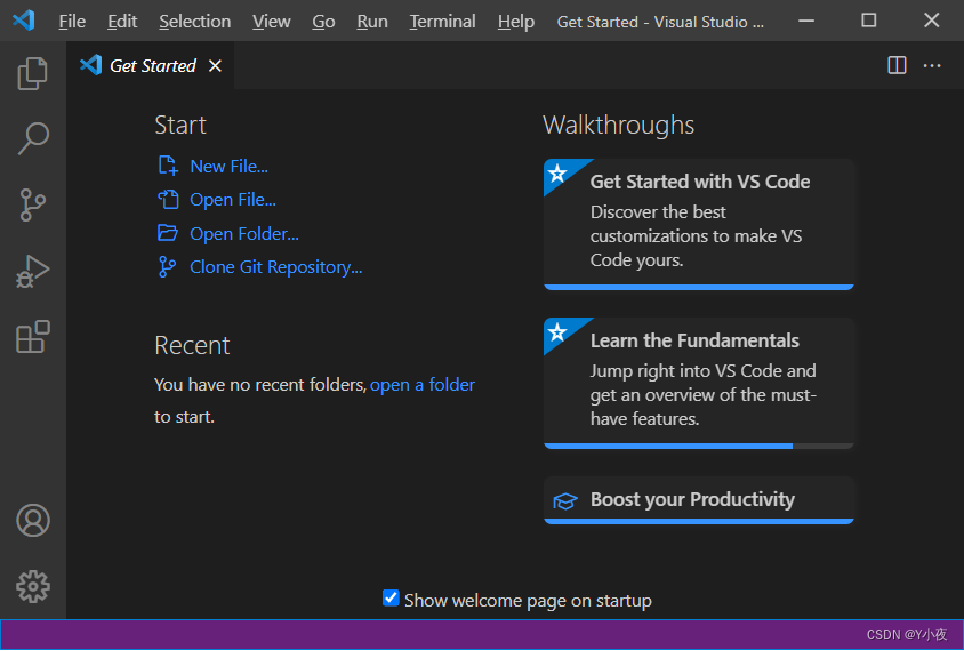Open the Explorer view in activity bar
The width and height of the screenshot is (964, 651).
(x=33, y=73)
